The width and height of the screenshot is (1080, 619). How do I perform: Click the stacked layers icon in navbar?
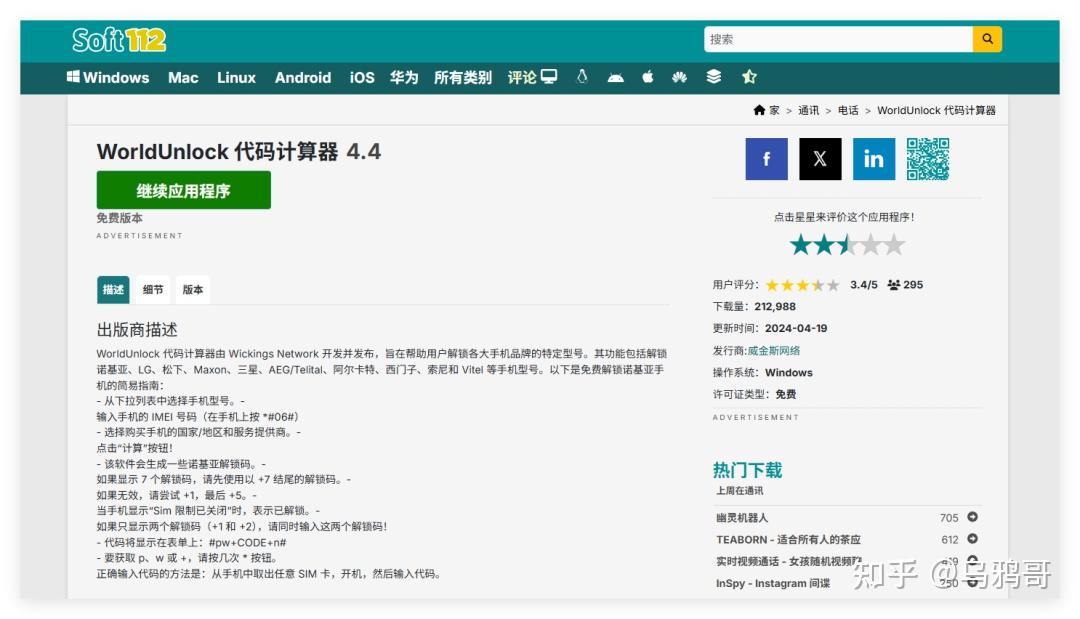coord(712,76)
